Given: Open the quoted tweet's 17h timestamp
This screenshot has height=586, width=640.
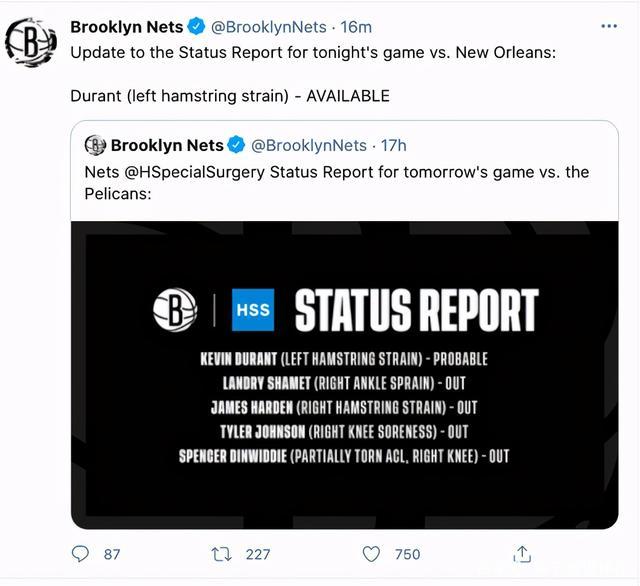Looking at the screenshot, I should tap(394, 146).
